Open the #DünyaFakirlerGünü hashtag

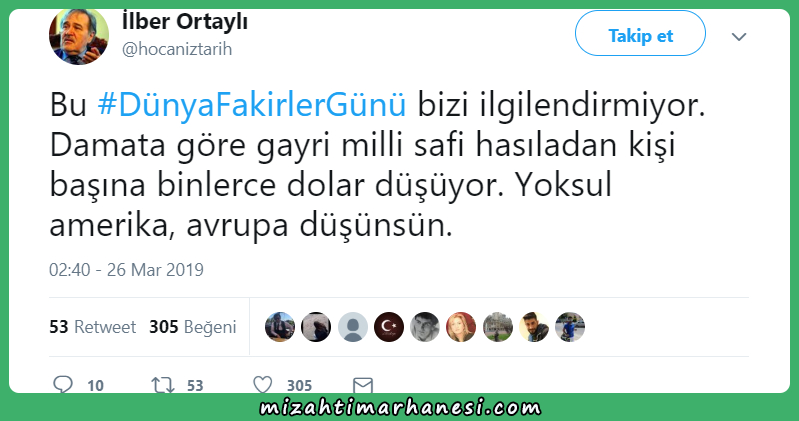(x=252, y=105)
